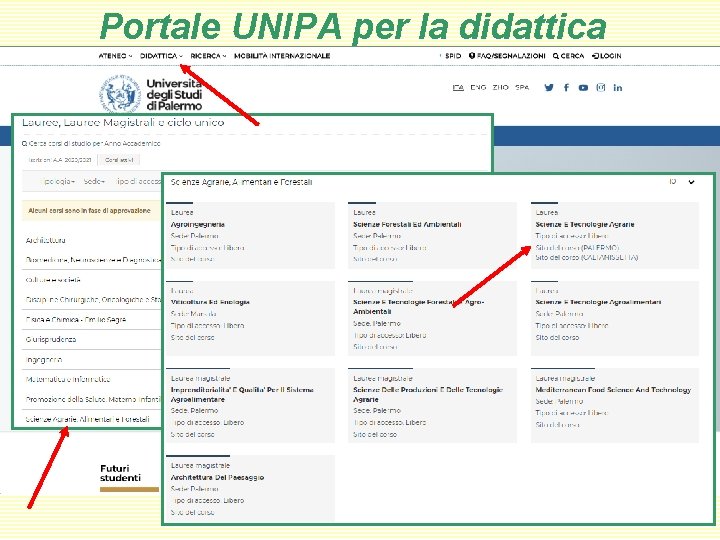Click Cerca corsi di studio per Anno Accademico
Screen dimensions: 720x540
[x=91, y=144]
